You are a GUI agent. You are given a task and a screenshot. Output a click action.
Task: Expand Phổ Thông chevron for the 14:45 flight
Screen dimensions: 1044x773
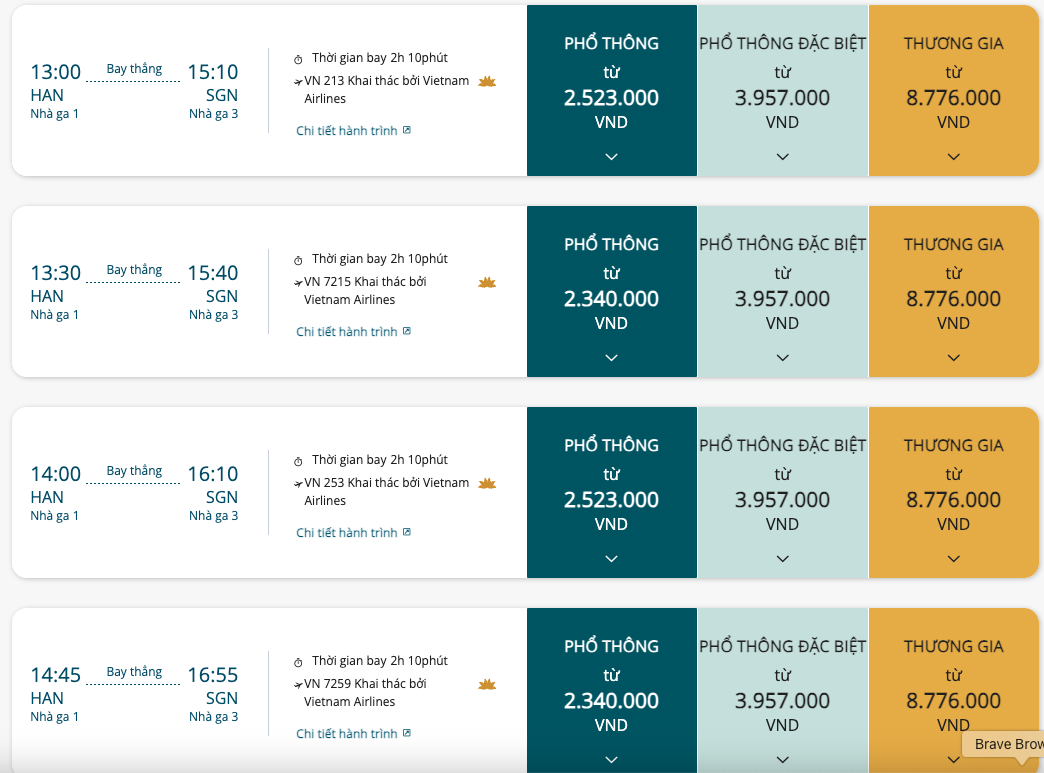tap(611, 760)
